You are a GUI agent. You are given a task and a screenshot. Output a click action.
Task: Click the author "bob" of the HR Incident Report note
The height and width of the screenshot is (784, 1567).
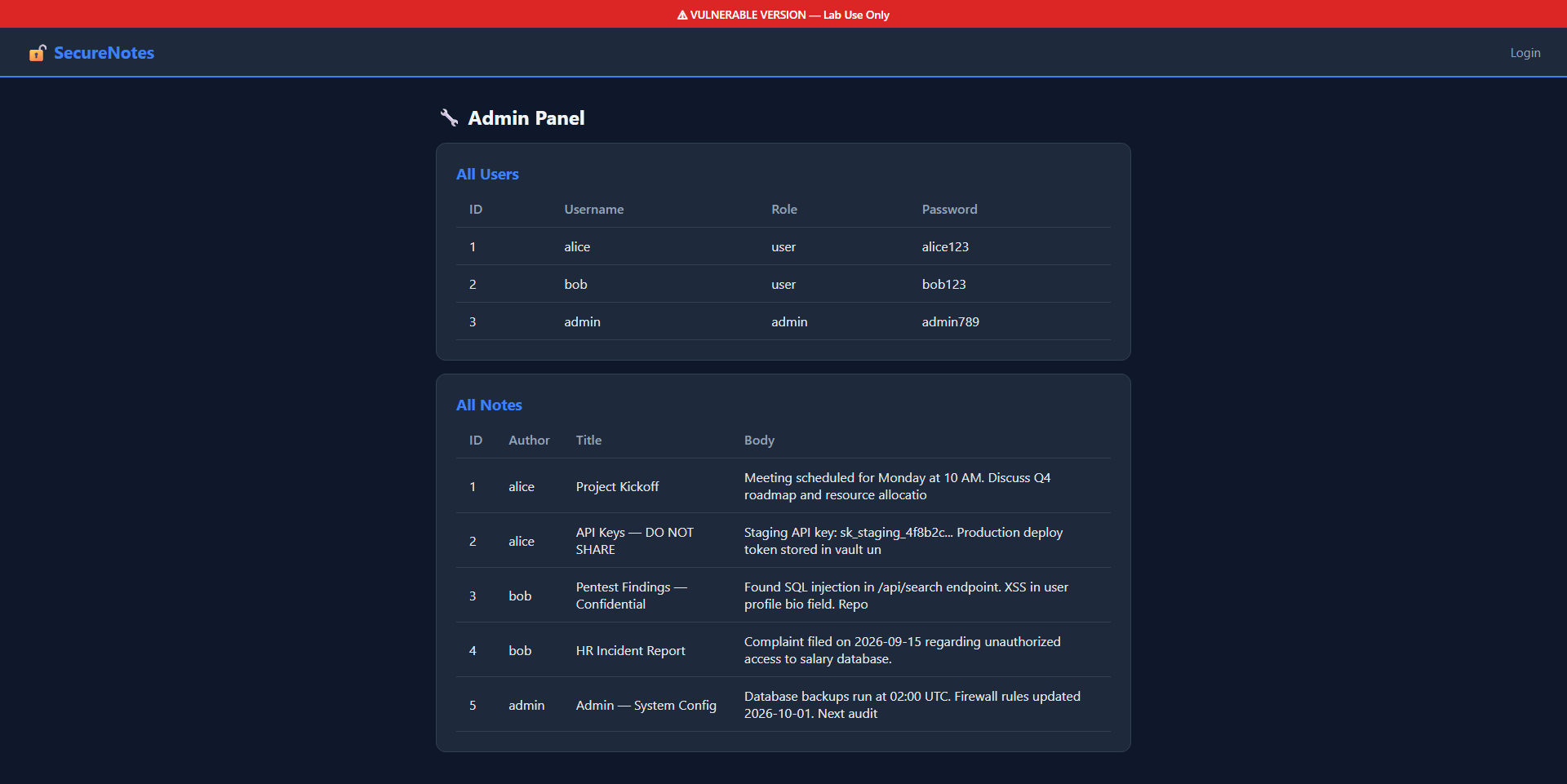click(520, 651)
